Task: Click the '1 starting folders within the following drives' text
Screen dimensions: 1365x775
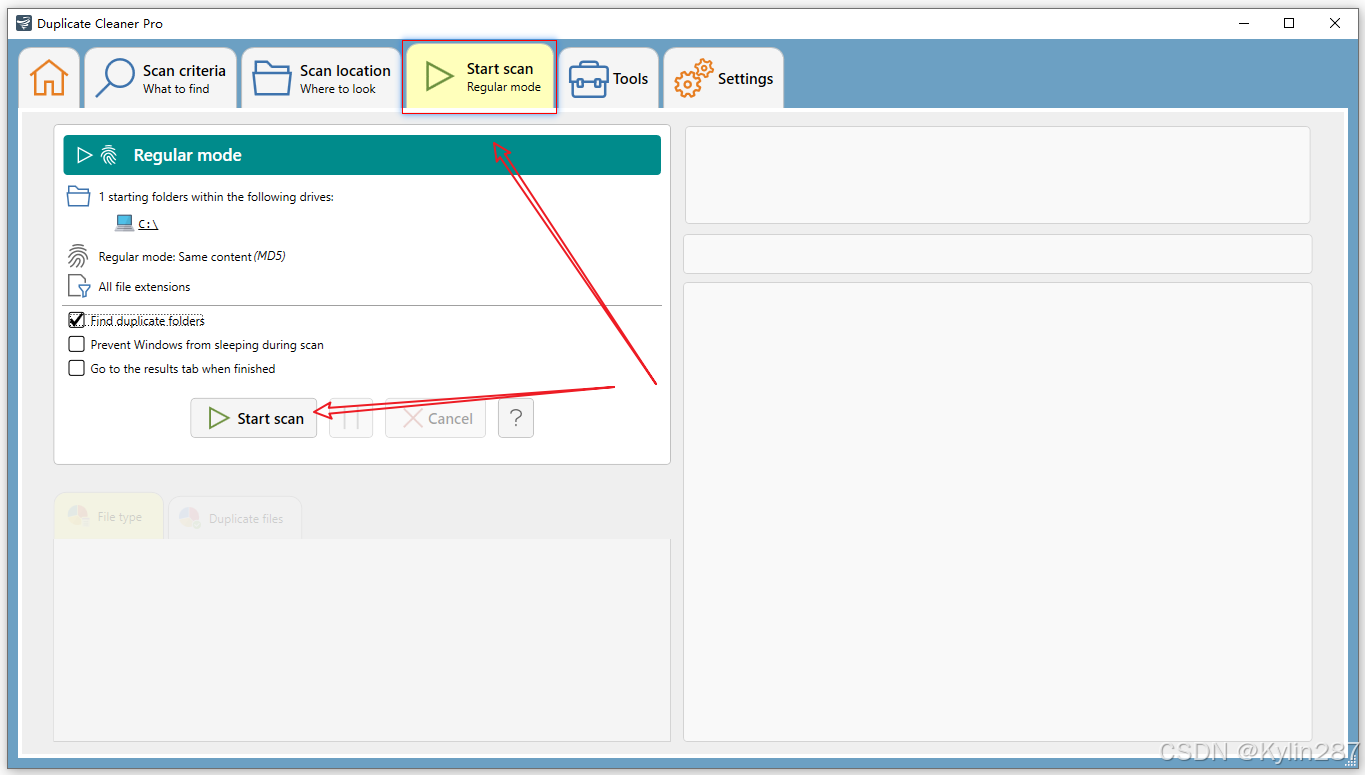Action: click(x=216, y=197)
